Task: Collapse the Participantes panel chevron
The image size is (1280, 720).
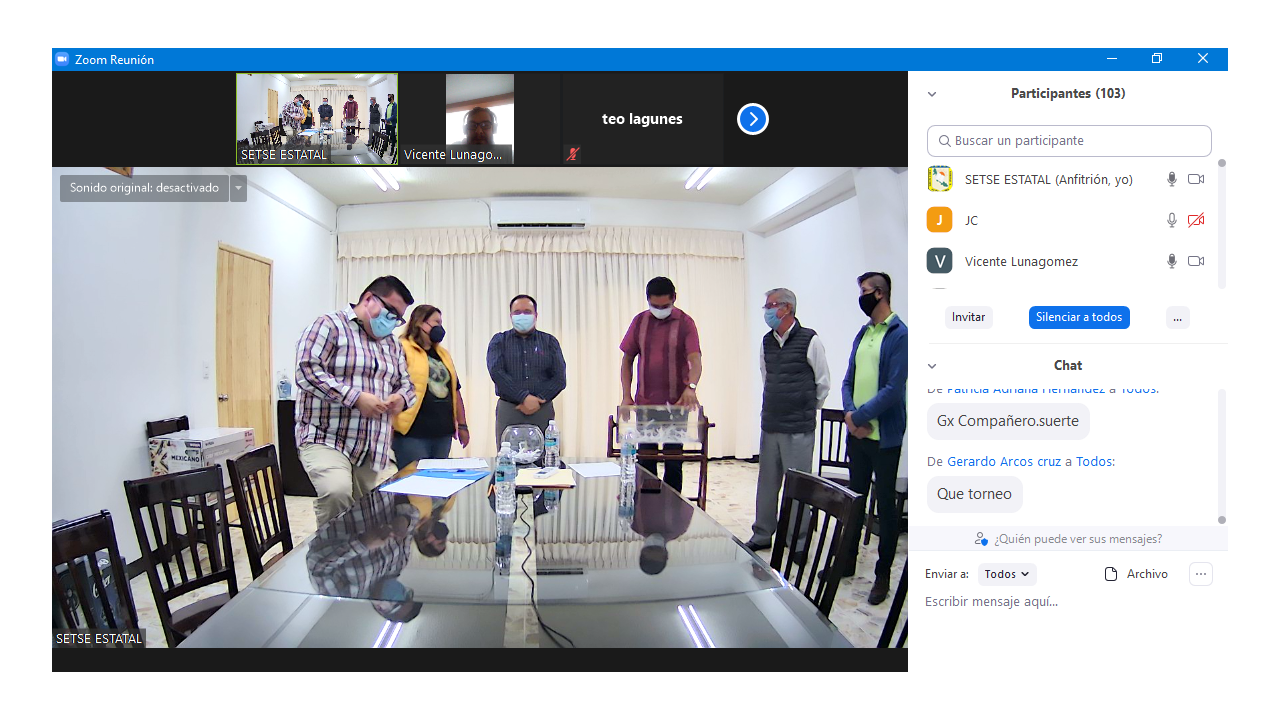Action: [932, 94]
